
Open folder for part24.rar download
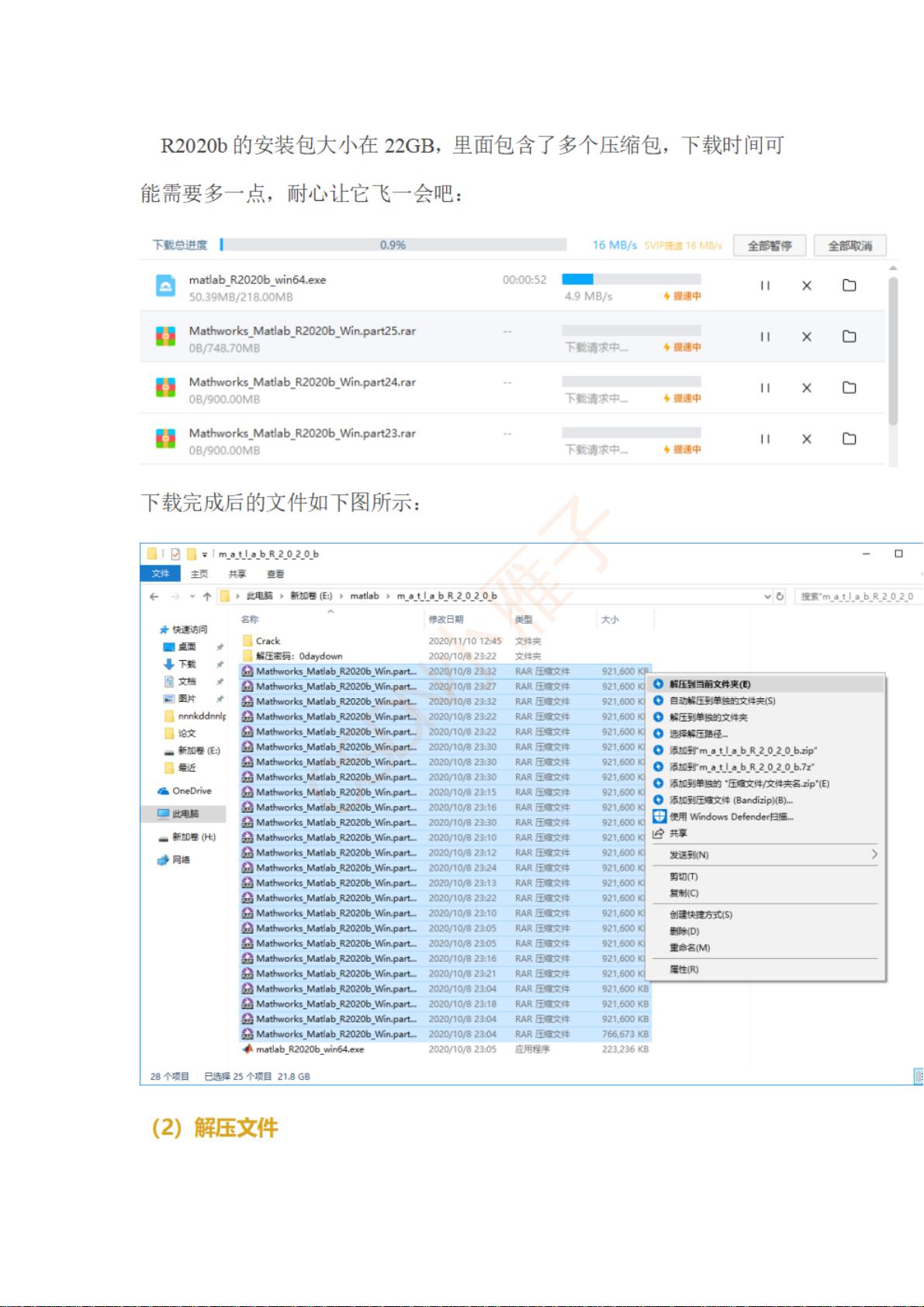coord(850,388)
